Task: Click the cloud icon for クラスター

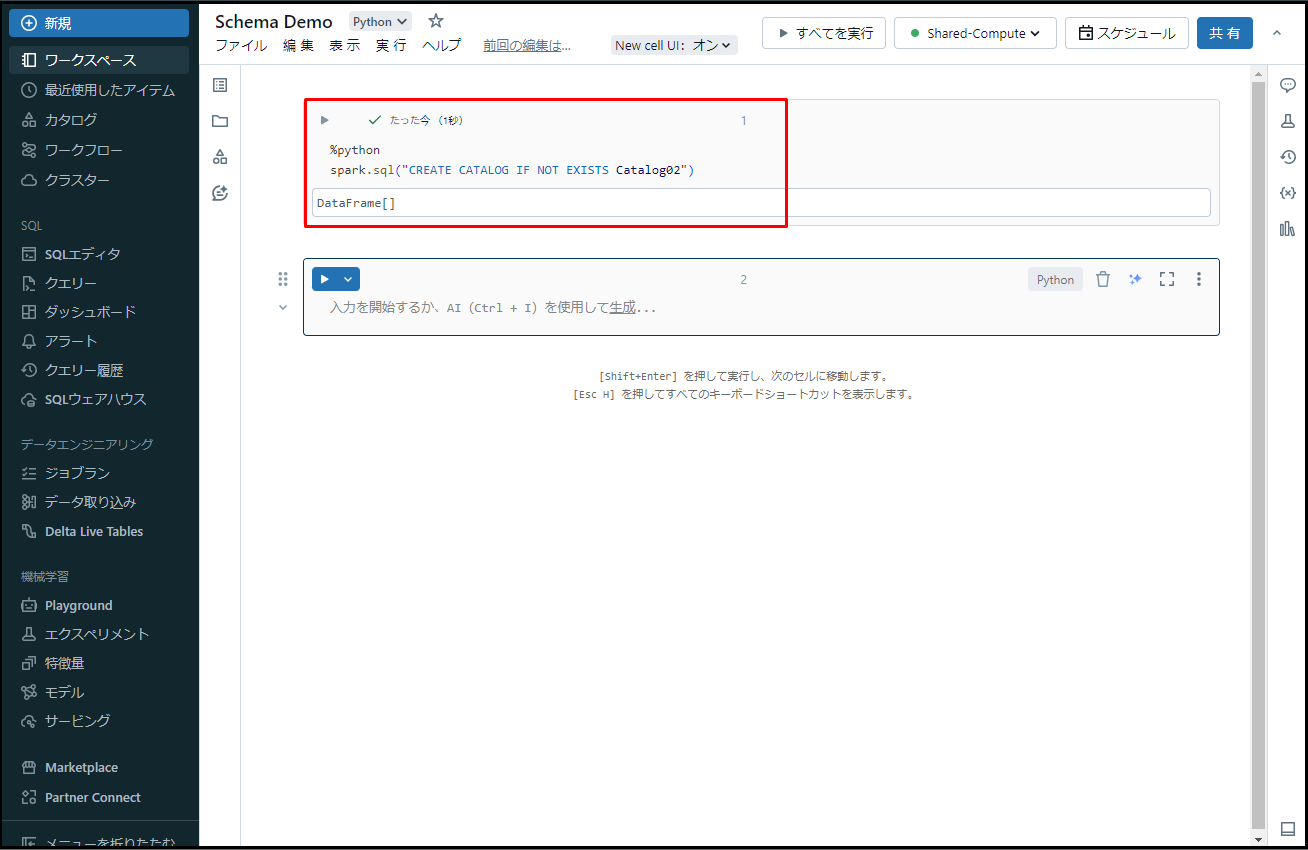Action: [x=29, y=180]
